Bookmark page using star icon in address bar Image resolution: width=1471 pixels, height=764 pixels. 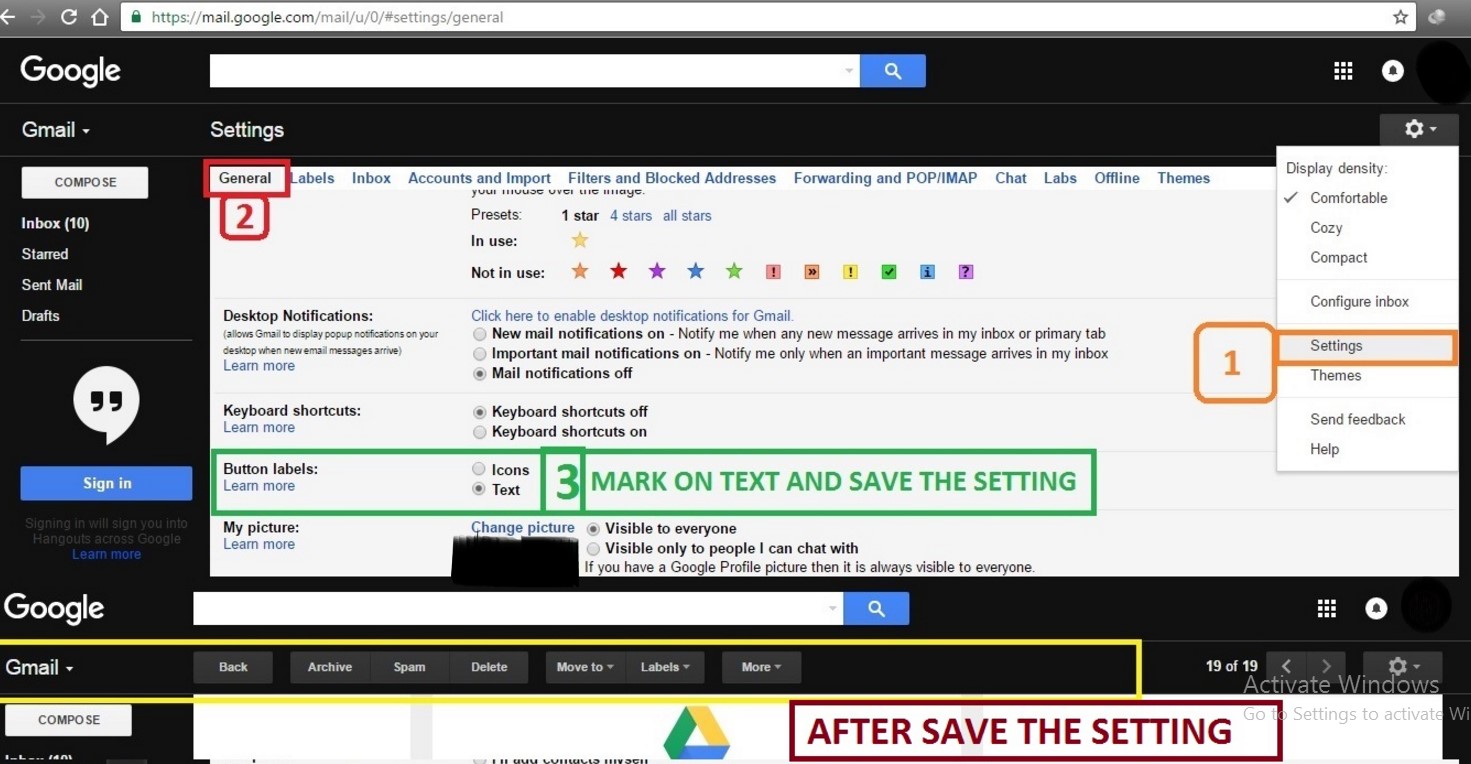pyautogui.click(x=1400, y=17)
